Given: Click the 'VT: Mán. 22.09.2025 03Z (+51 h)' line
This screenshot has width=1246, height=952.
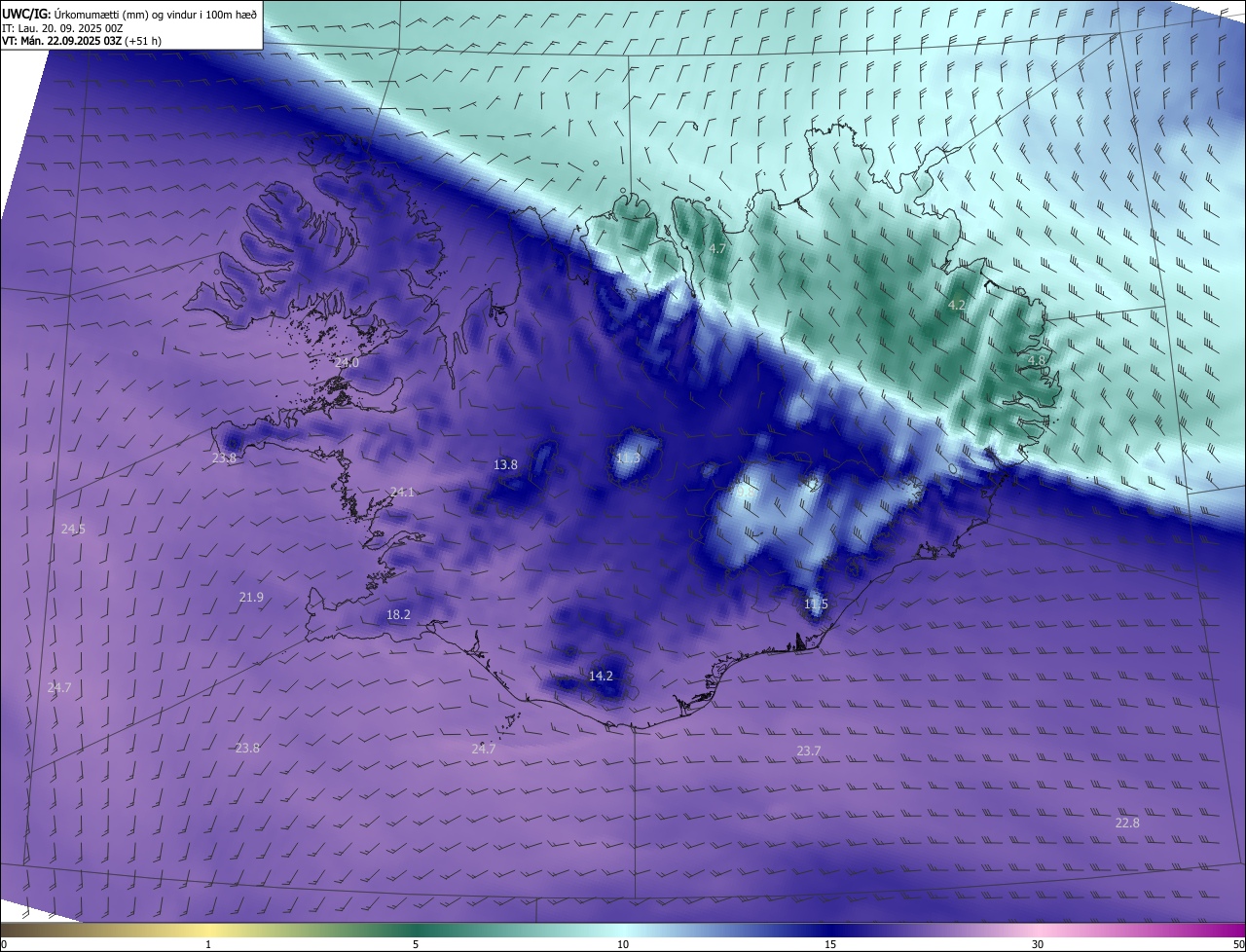Looking at the screenshot, I should [82, 41].
